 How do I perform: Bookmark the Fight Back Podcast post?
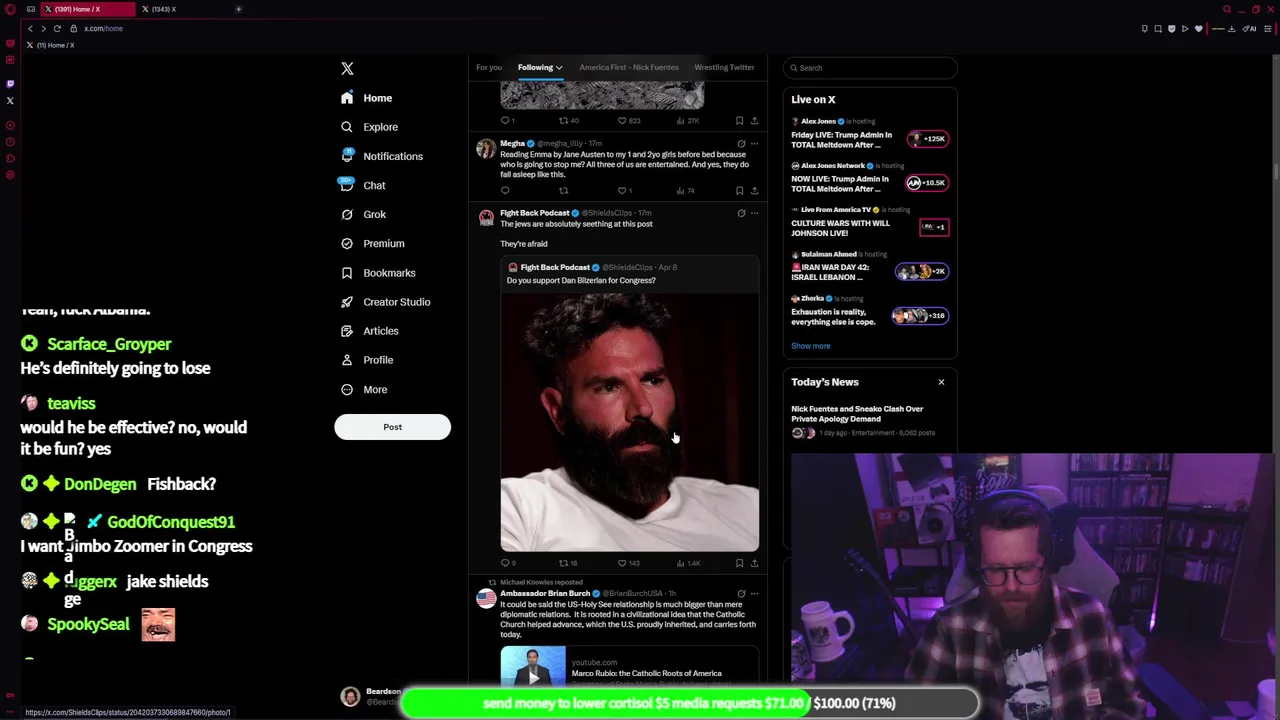click(x=740, y=563)
